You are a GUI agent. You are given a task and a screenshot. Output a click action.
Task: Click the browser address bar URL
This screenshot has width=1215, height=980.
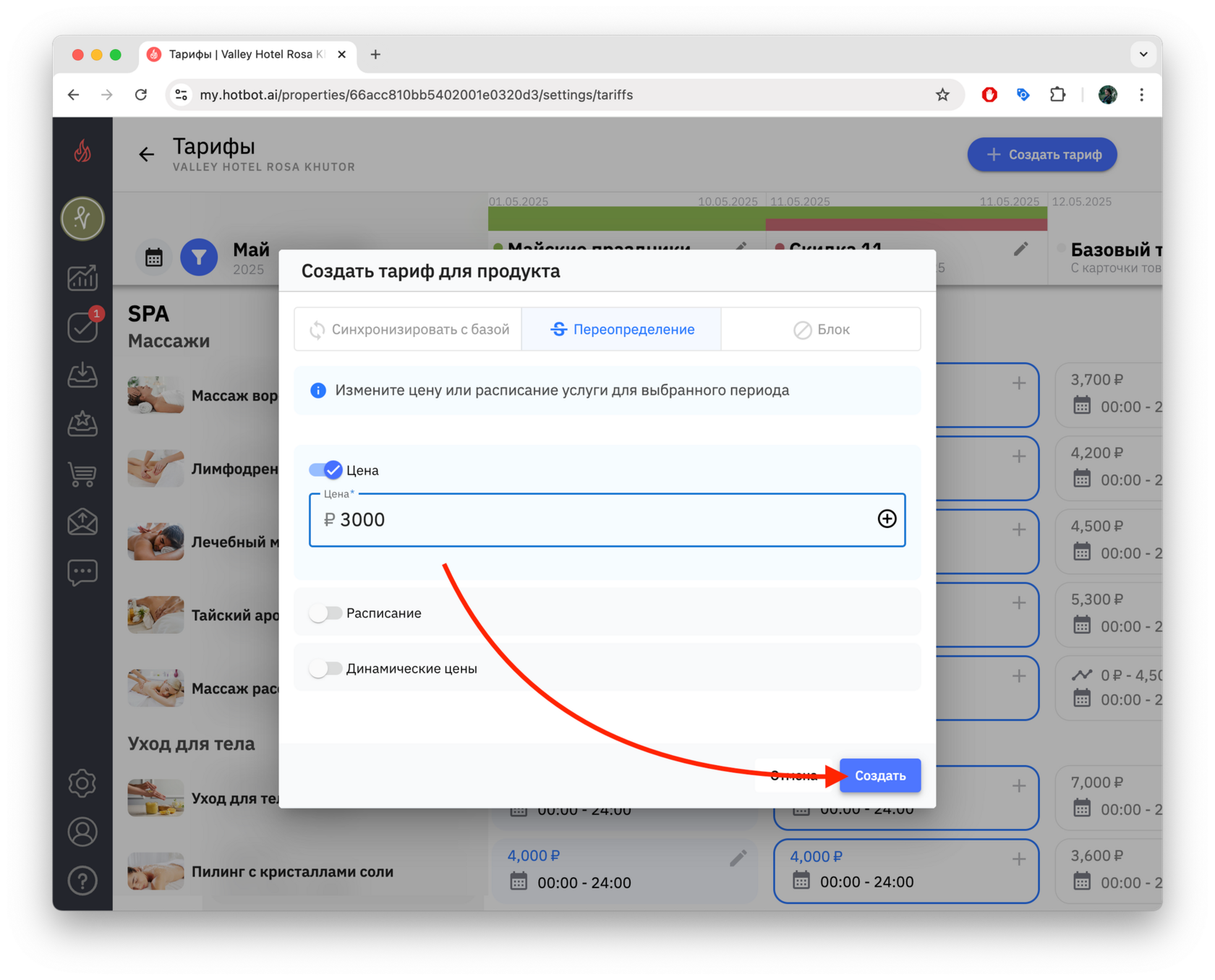pos(417,95)
